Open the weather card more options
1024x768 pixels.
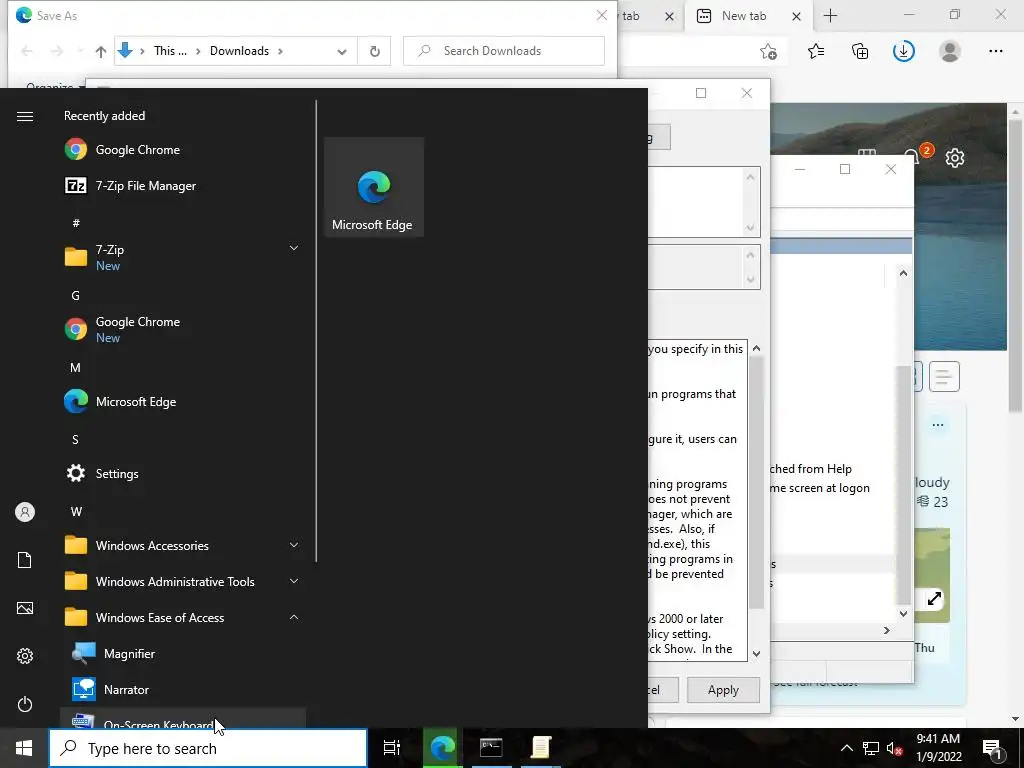tap(938, 424)
